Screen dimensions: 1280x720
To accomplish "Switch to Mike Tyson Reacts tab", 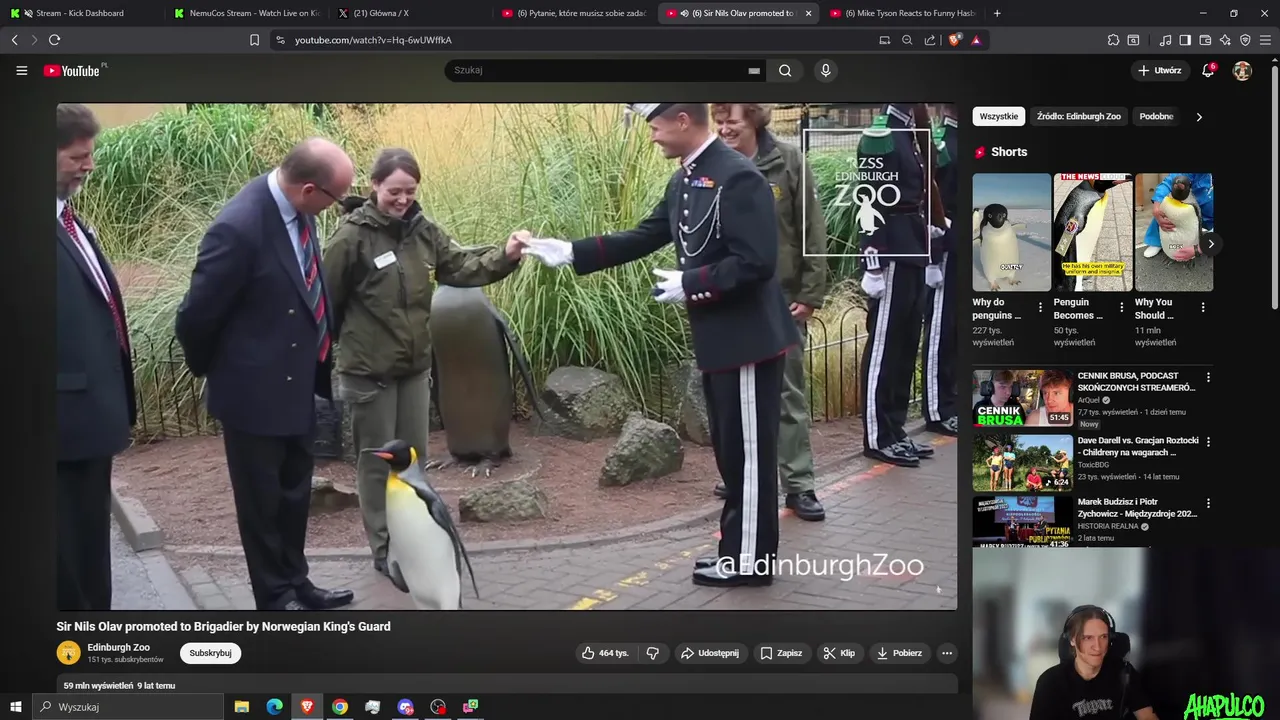I will pyautogui.click(x=903, y=13).
